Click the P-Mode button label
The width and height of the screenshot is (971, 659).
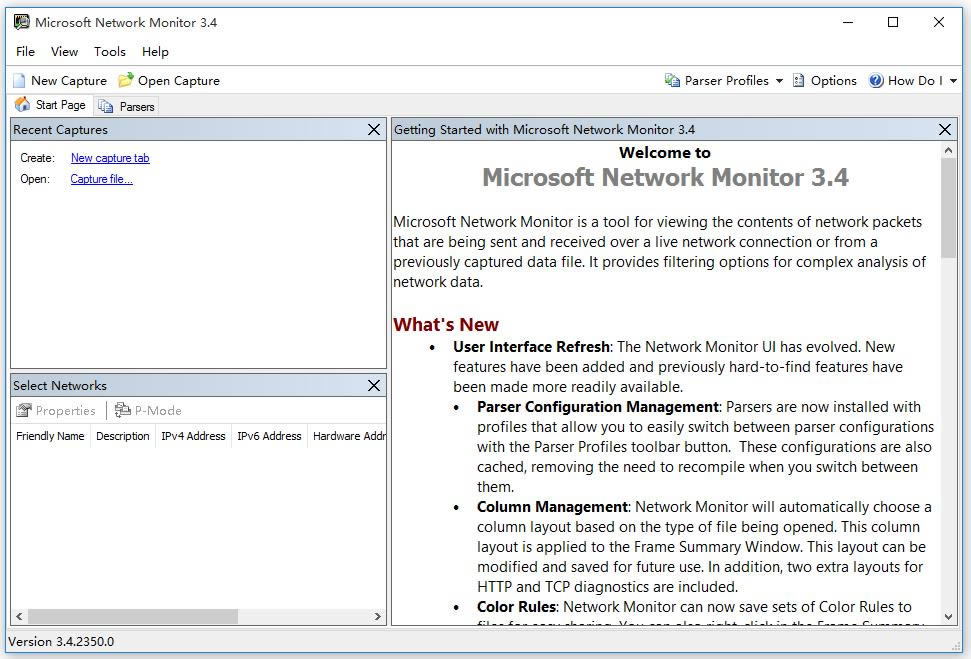point(158,411)
